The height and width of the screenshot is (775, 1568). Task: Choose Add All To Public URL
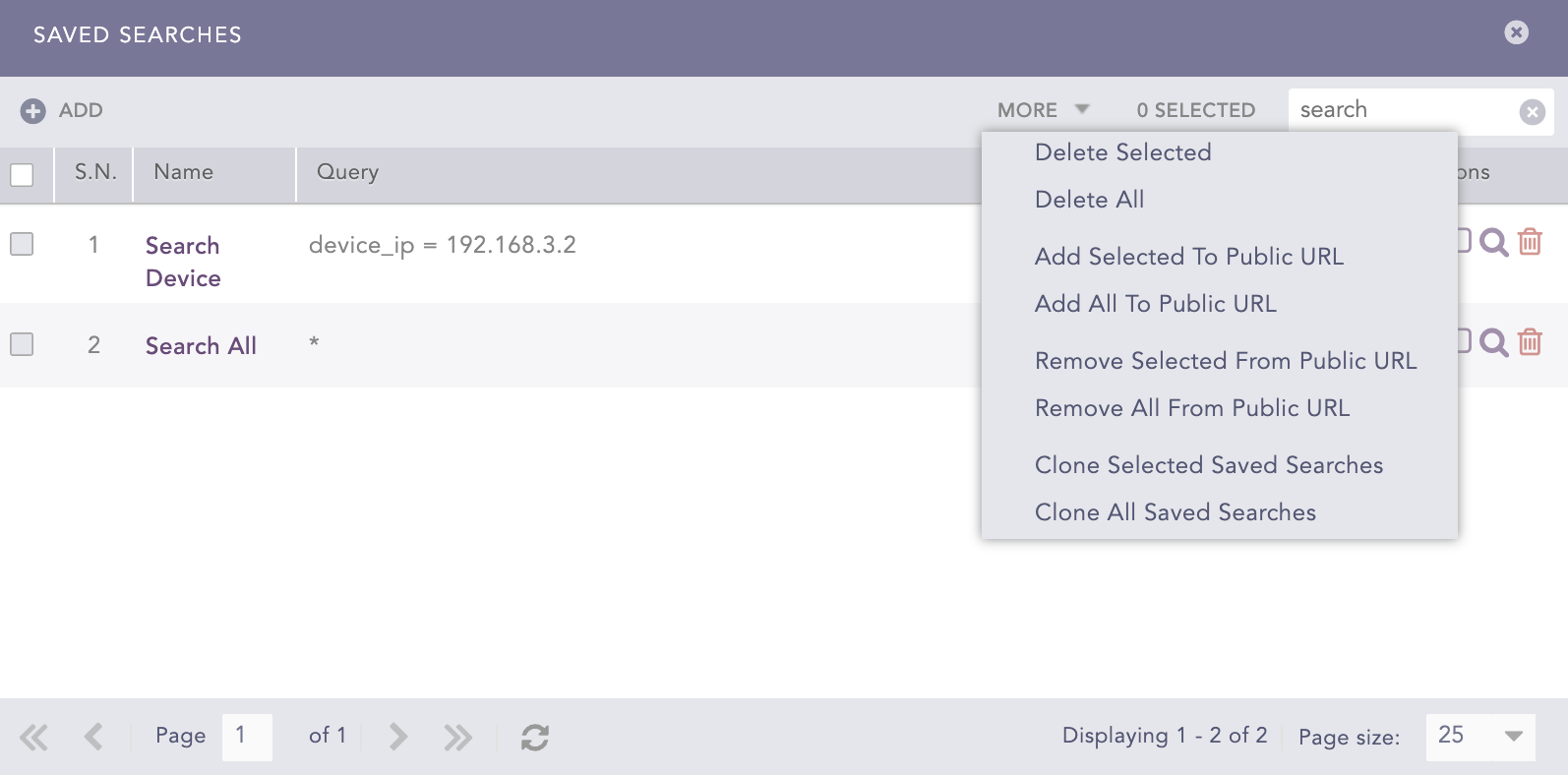1155,304
